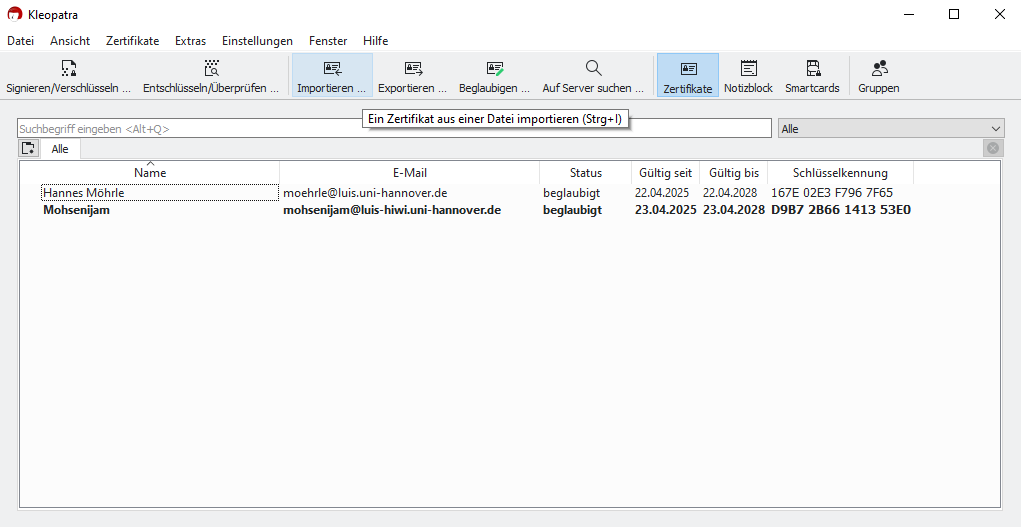Expand the Alle filter dropdown

891,129
